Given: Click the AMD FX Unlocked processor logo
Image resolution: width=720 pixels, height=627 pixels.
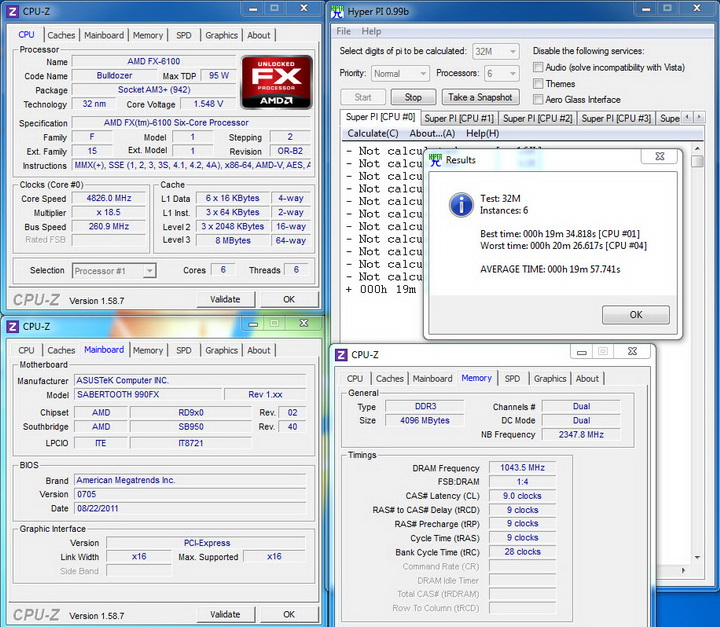Looking at the screenshot, I should 276,82.
